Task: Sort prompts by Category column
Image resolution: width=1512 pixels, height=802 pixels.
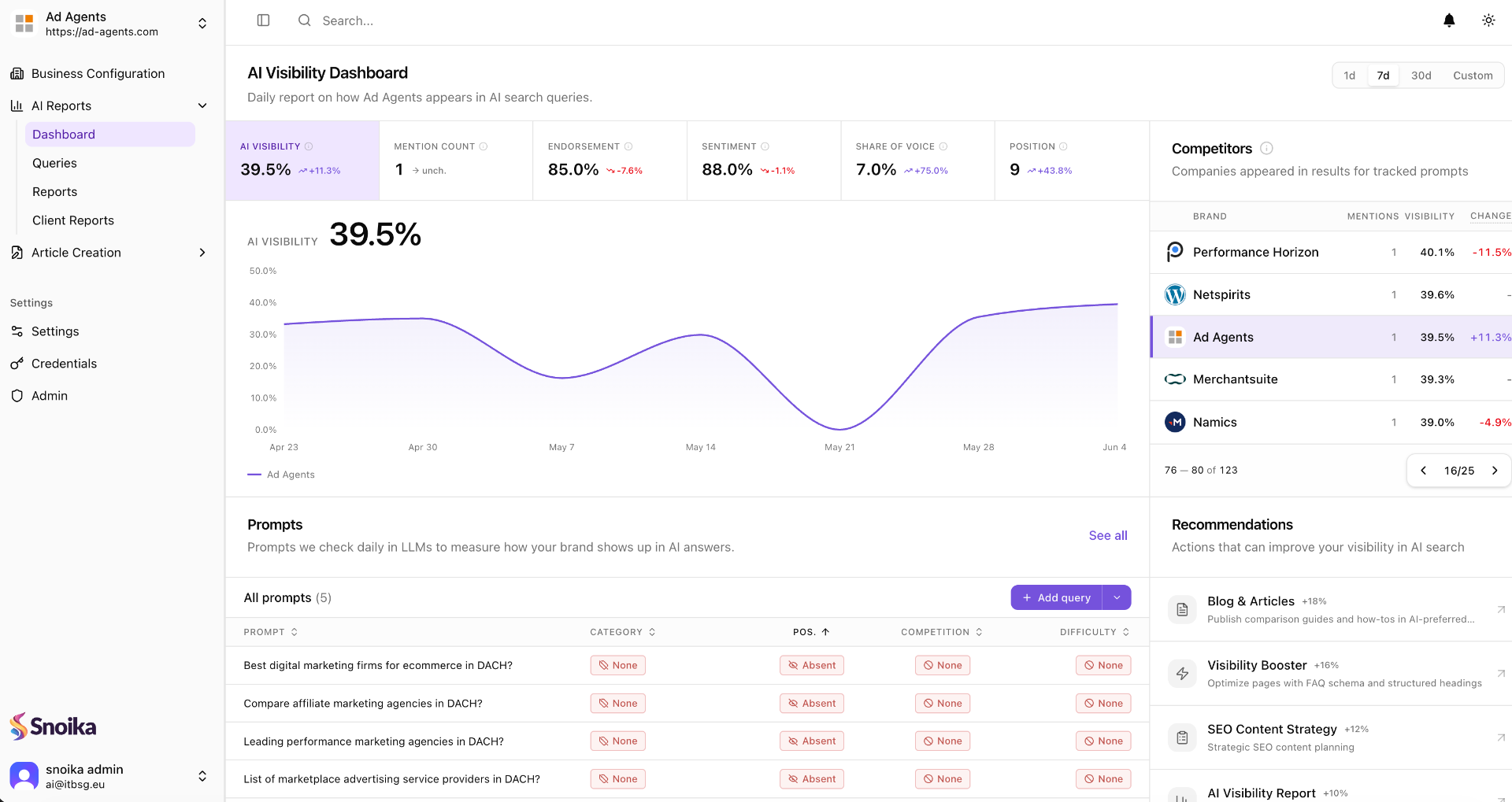Action: [622, 632]
